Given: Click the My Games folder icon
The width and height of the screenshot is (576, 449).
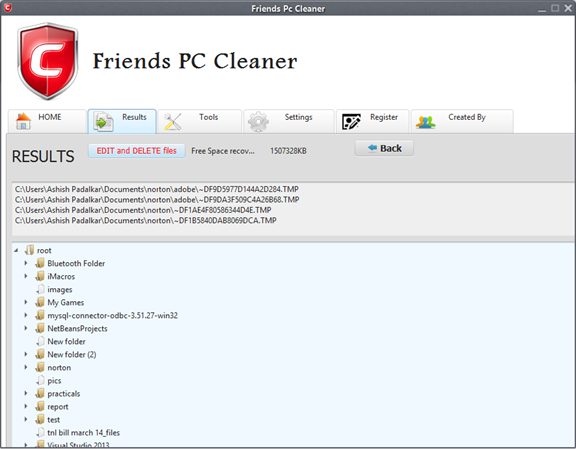Looking at the screenshot, I should (x=40, y=302).
